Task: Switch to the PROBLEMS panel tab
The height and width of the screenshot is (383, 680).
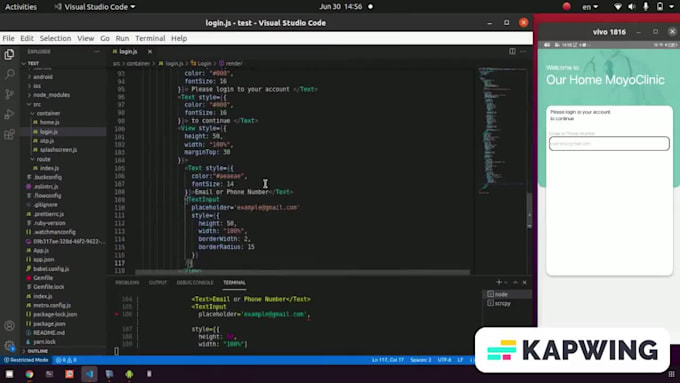Action: (x=127, y=283)
